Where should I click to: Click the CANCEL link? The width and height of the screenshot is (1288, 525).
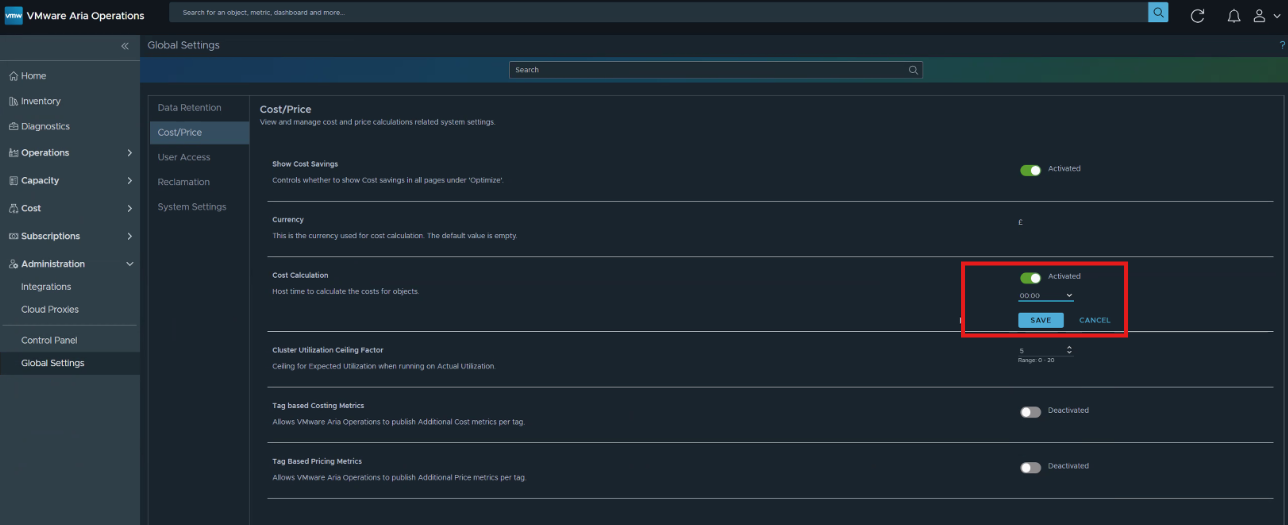pyautogui.click(x=1095, y=320)
